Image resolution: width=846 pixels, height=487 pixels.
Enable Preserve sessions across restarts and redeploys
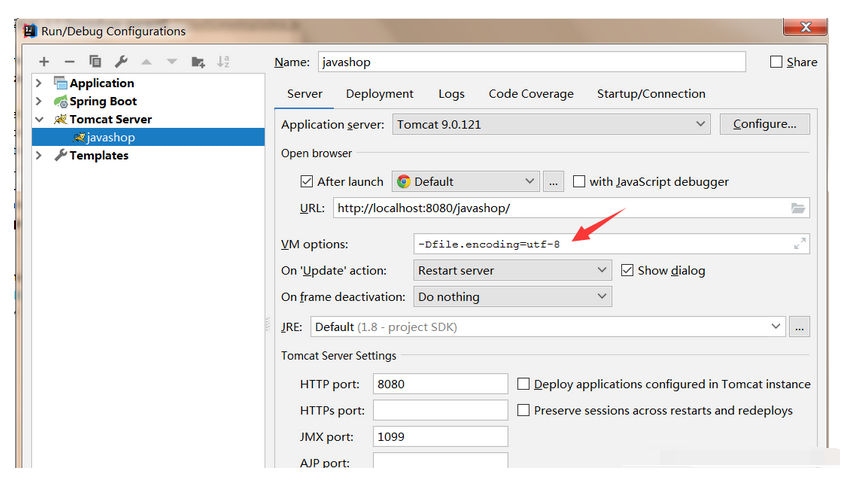(523, 410)
